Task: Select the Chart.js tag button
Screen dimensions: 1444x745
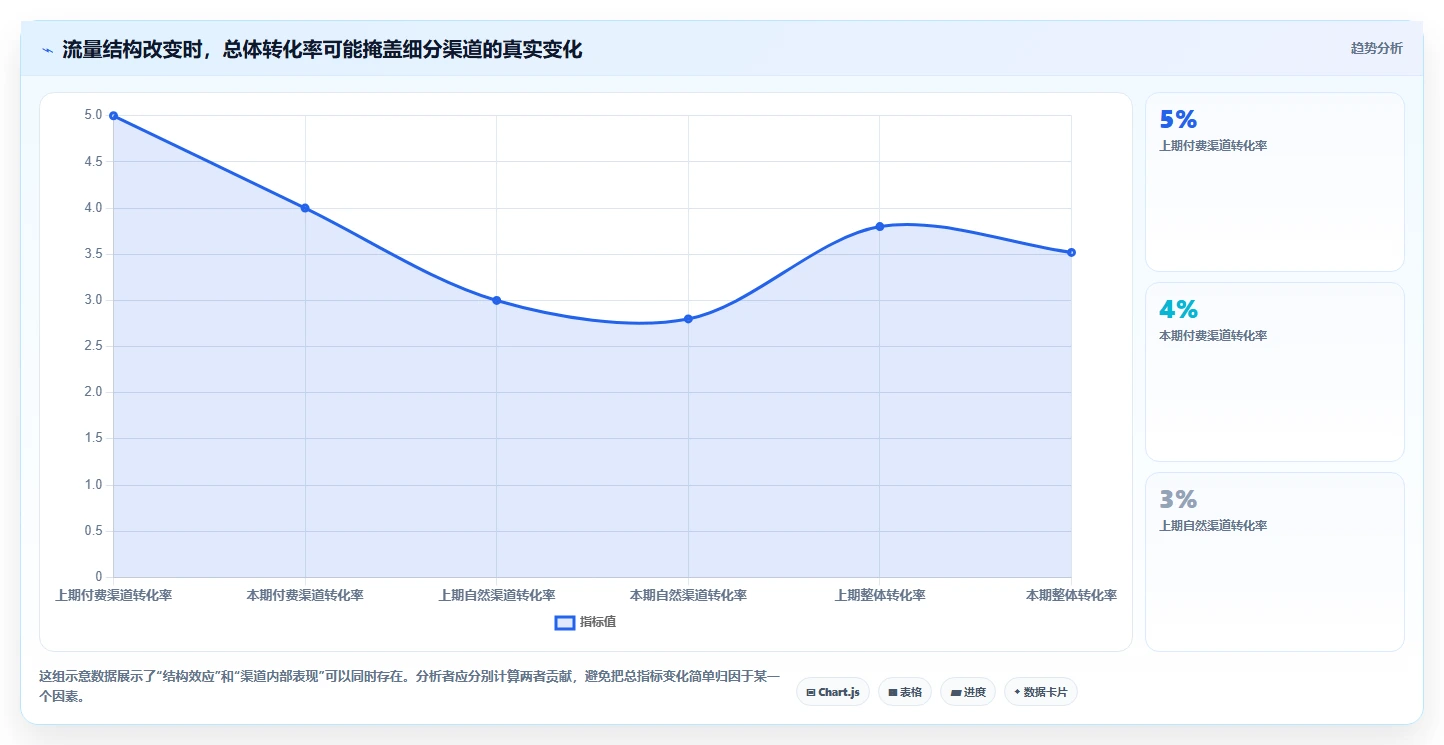Action: 833,692
